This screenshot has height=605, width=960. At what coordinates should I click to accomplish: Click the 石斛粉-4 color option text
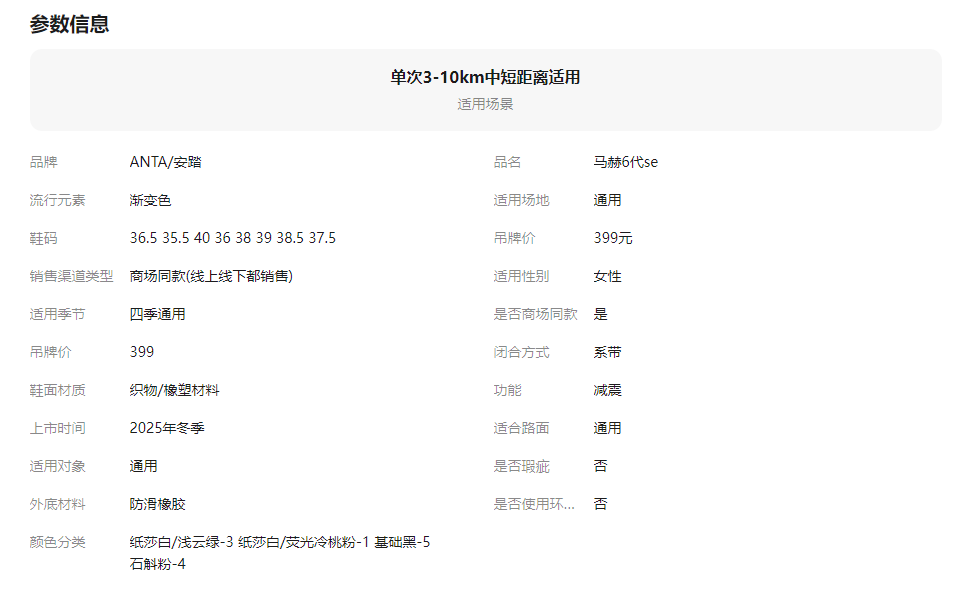[157, 564]
